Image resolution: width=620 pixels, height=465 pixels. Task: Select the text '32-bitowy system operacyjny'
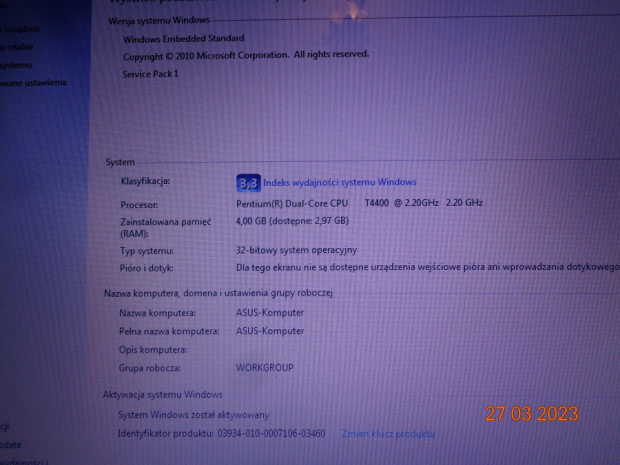point(296,250)
